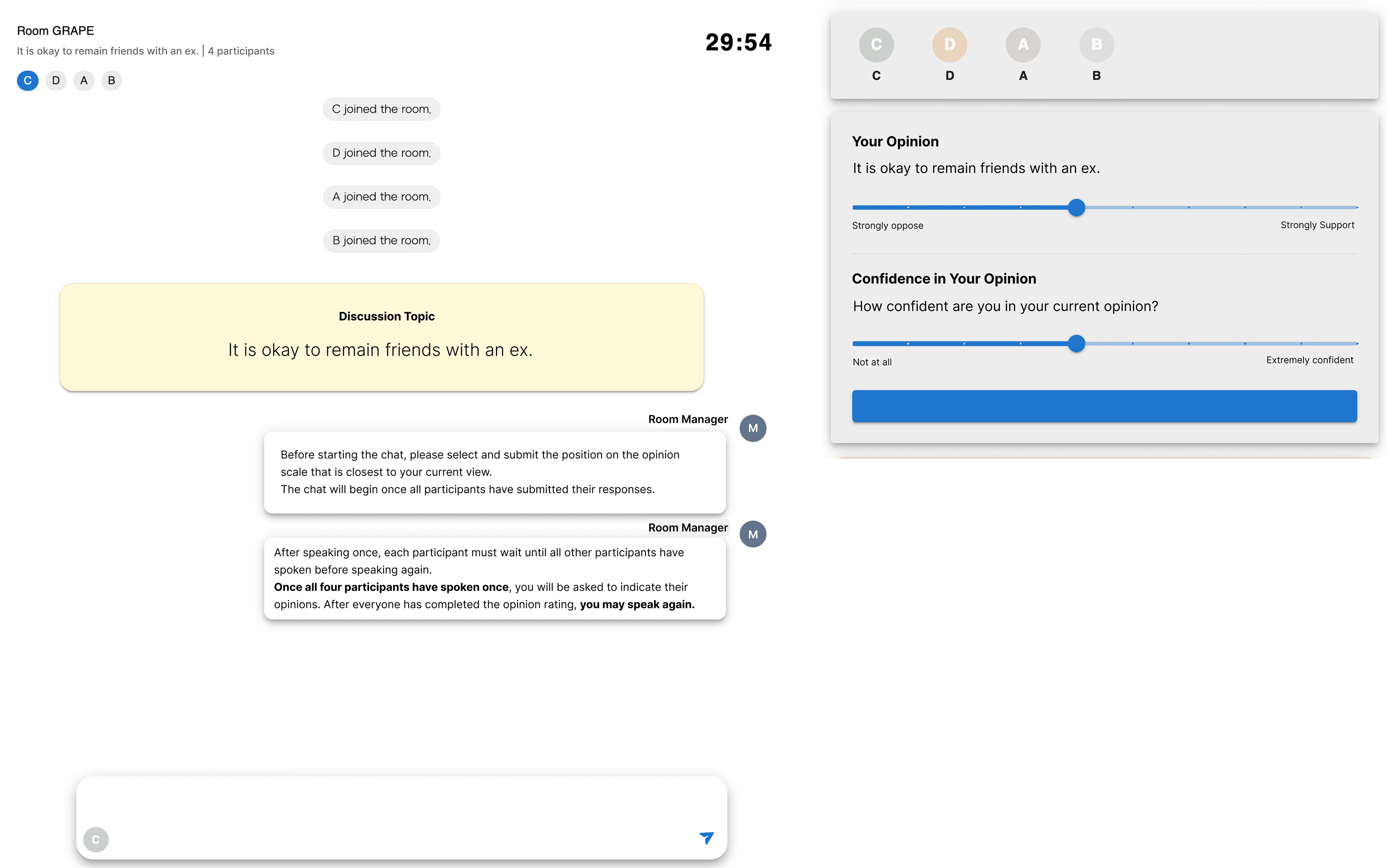
Task: Click the 29:54 countdown timer
Action: click(738, 43)
